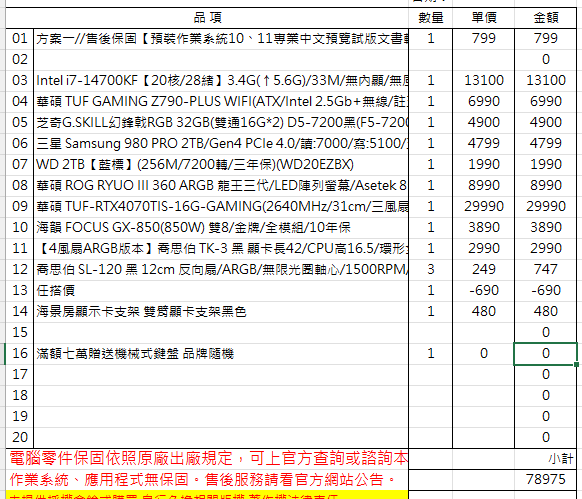Viewport: 582px width, 499px height.
Task: Select the ROG RYUO III 360 ARGB cell
Action: tap(221, 185)
